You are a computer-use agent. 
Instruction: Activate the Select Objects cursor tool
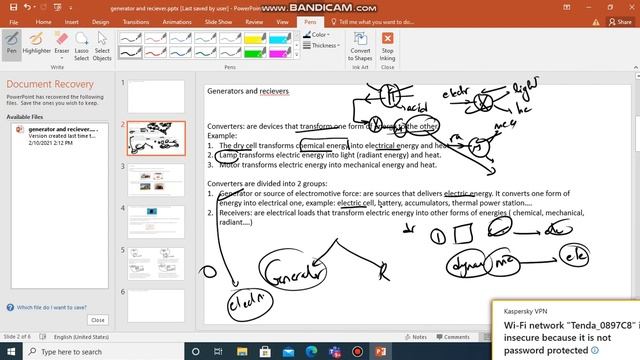pos(102,46)
